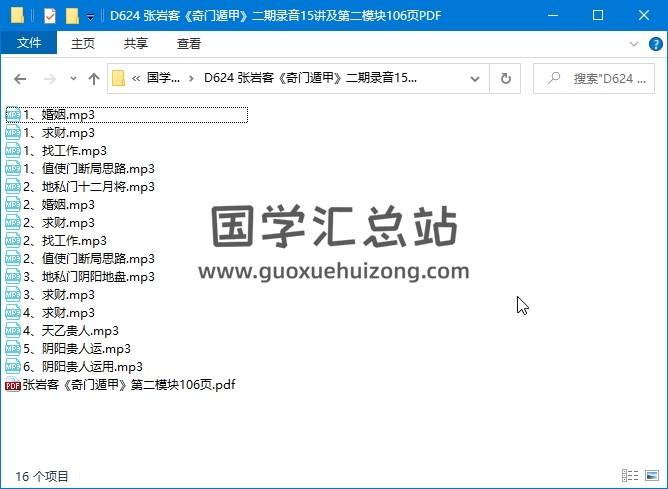Select file 6、阴阳贵人运用.mp3
668x489 pixels.
[83, 367]
